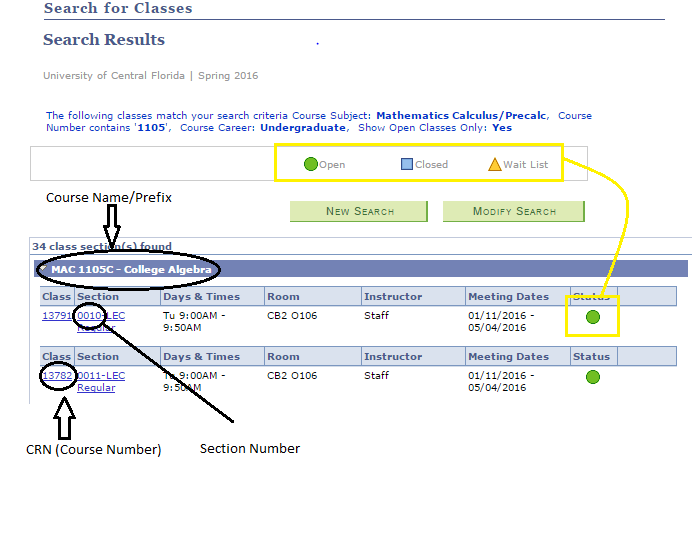This screenshot has height=538, width=694.
Task: Click green open status icon for class 13791
Action: (593, 317)
